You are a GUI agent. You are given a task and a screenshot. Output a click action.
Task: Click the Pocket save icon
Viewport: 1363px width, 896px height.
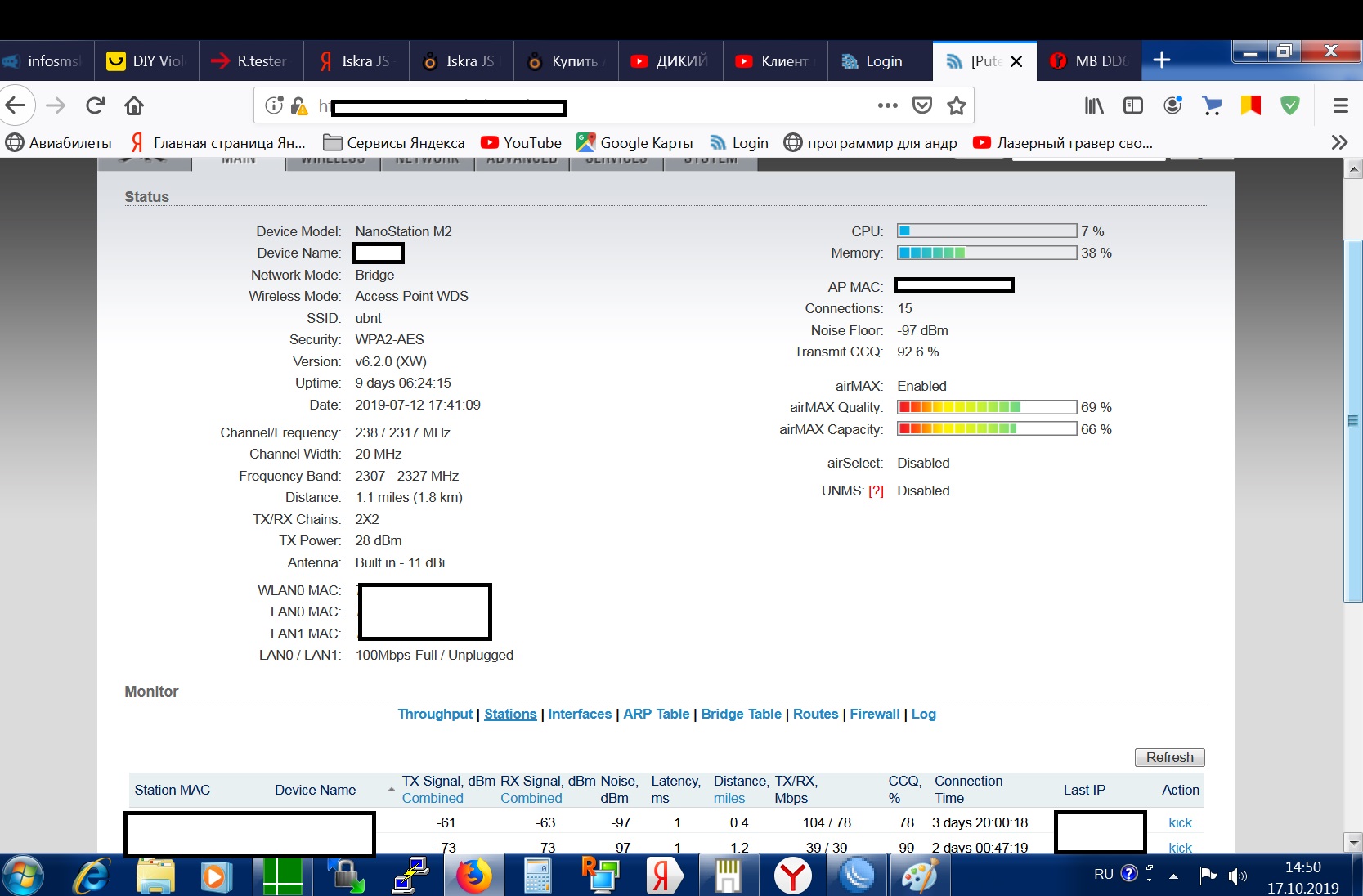click(x=922, y=105)
